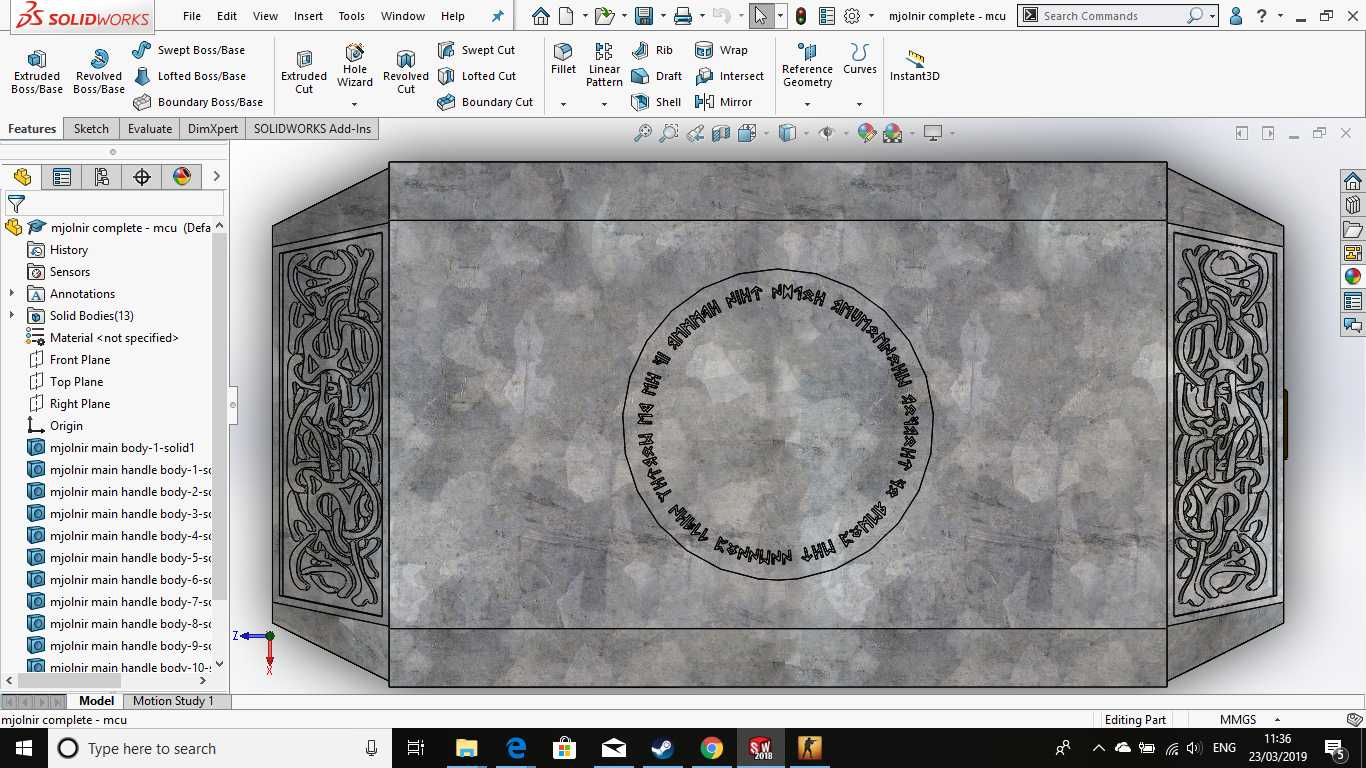Select the Extruded Boss/Base tool
The image size is (1366, 768).
point(36,72)
